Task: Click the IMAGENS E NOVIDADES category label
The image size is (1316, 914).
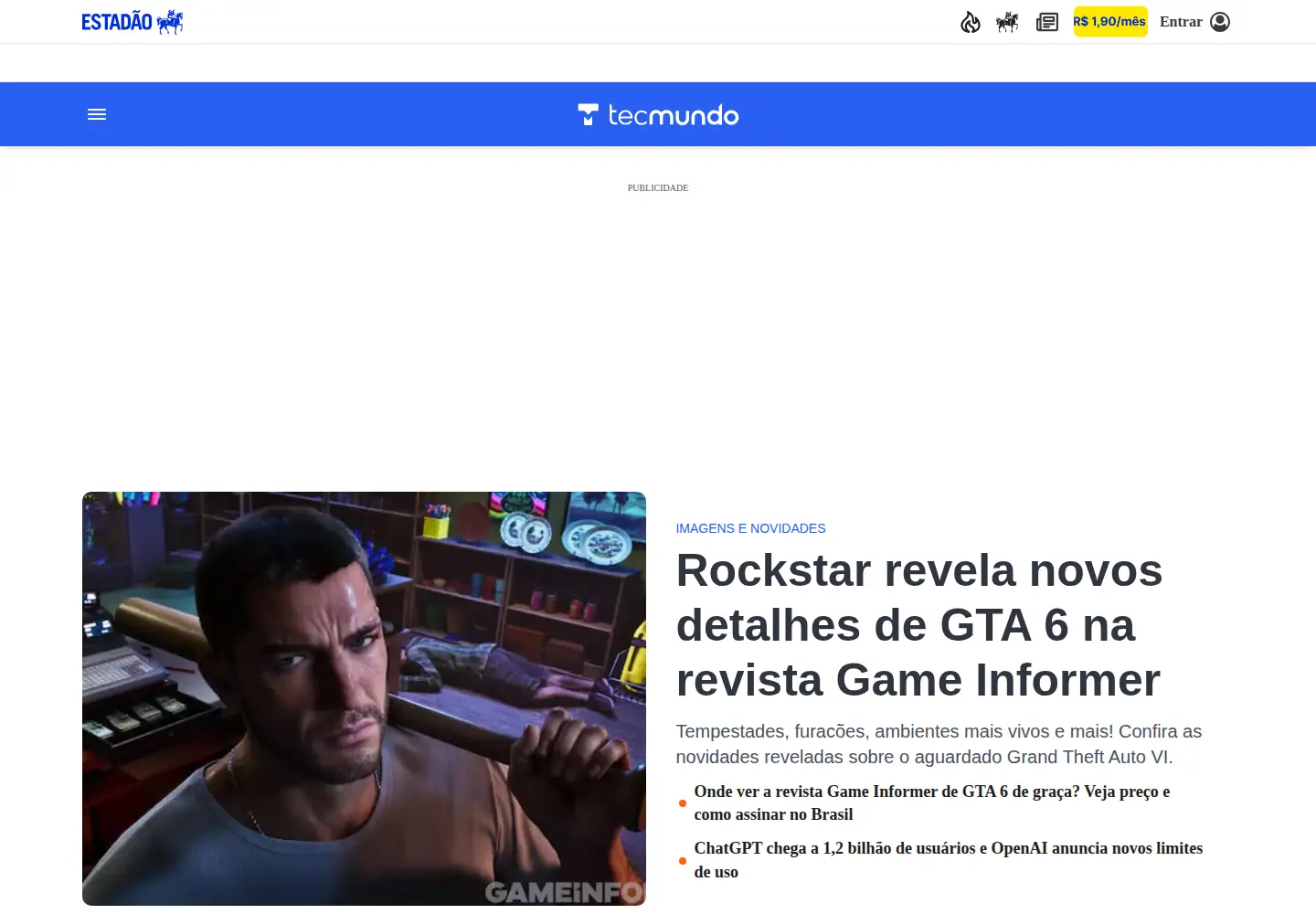Action: click(750, 528)
